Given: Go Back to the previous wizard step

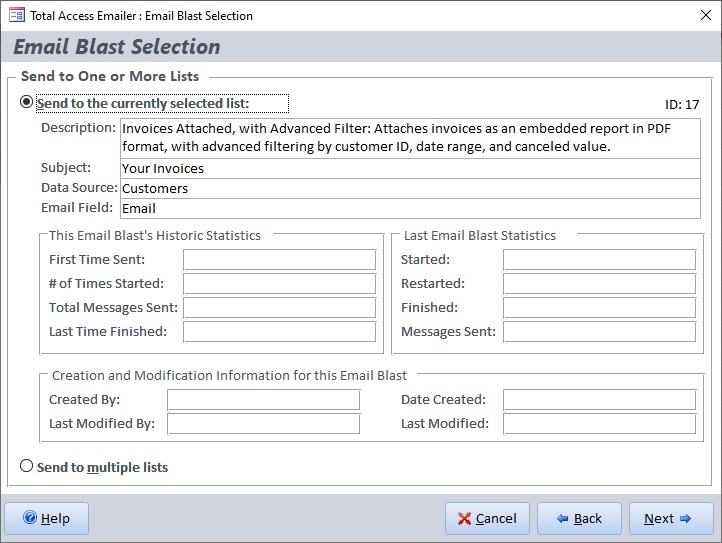Looking at the screenshot, I should point(579,518).
